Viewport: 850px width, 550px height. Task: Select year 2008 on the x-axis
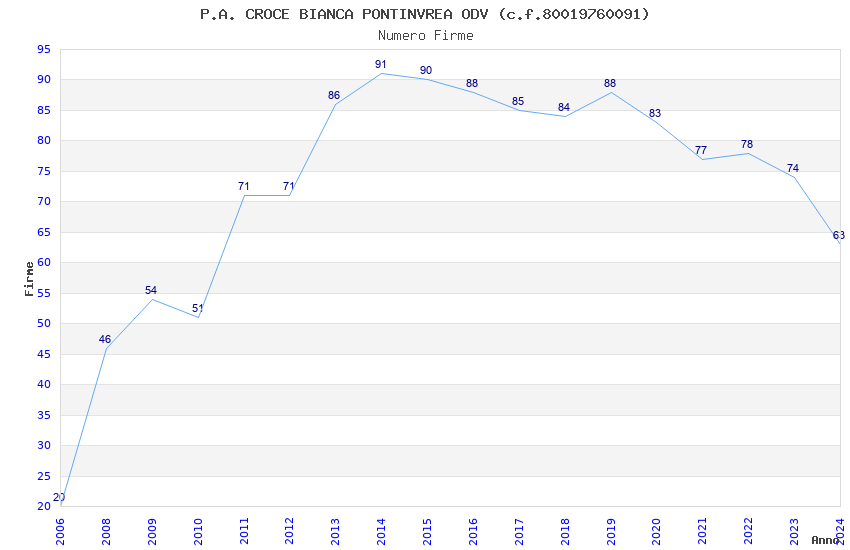(x=106, y=531)
